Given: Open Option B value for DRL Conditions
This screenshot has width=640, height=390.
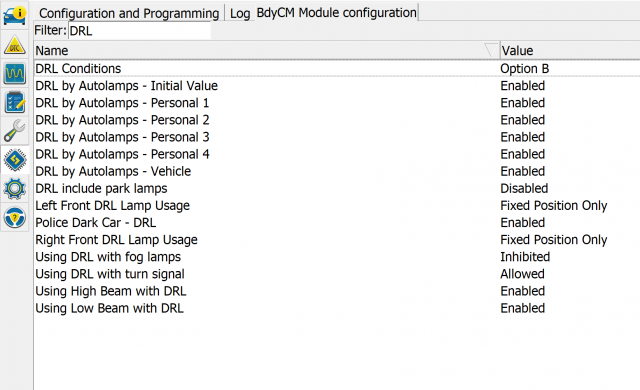Looking at the screenshot, I should pyautogui.click(x=524, y=69).
